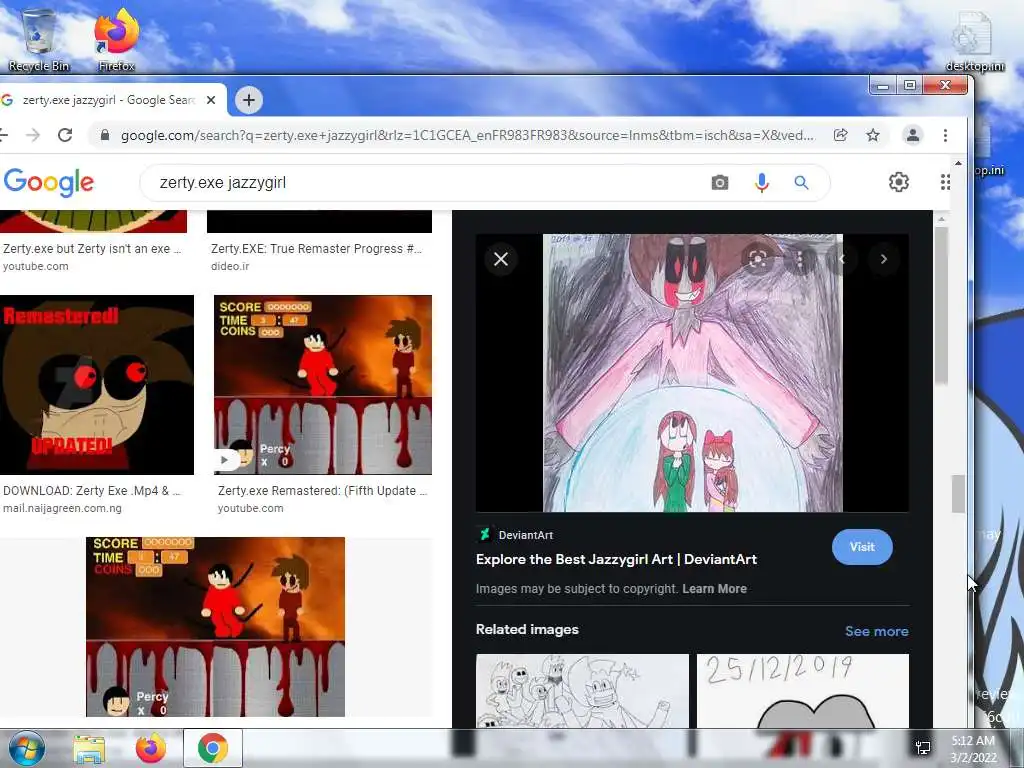
Task: See more related images
Action: click(876, 631)
